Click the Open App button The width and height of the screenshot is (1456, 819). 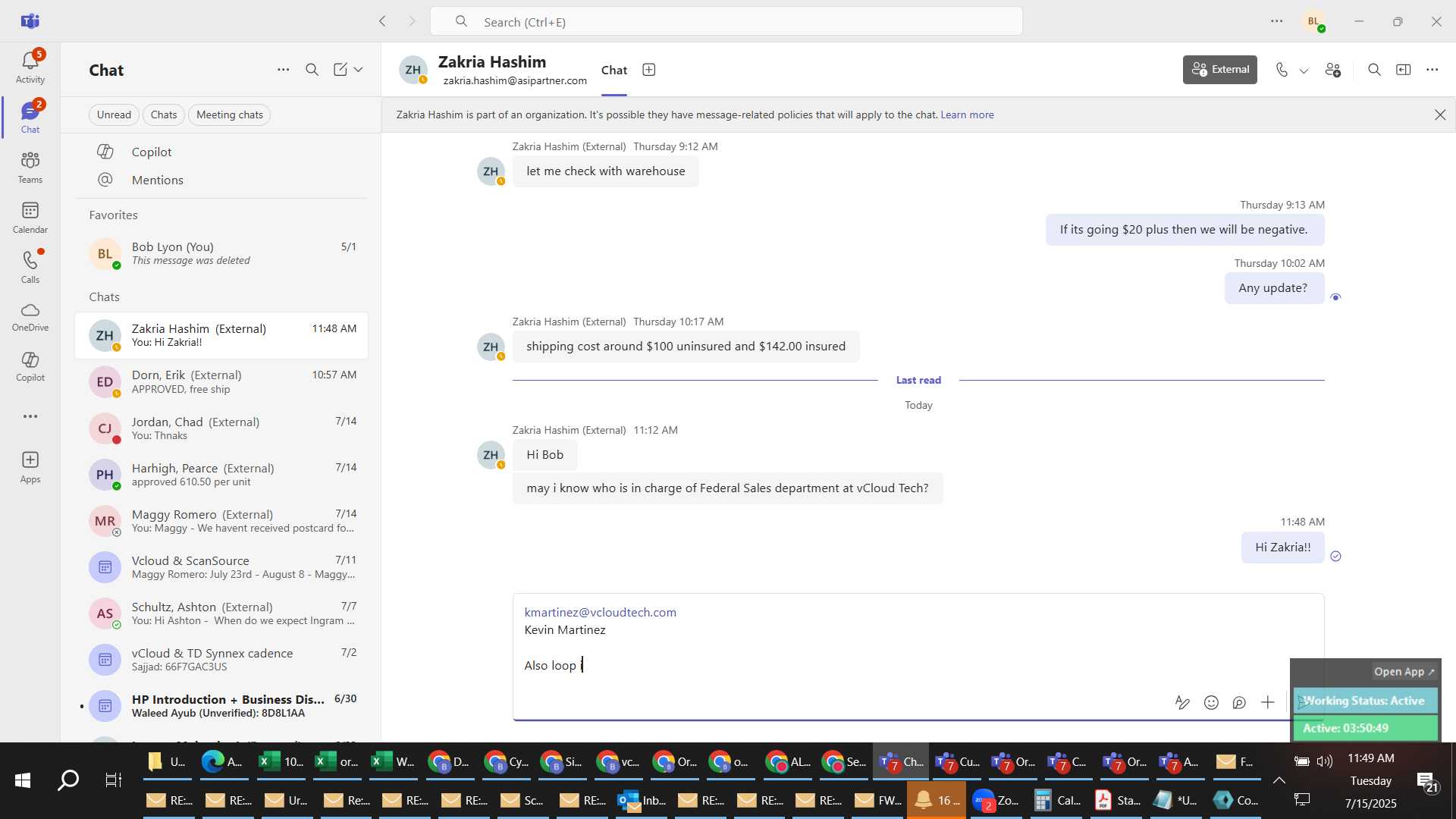(x=1404, y=672)
